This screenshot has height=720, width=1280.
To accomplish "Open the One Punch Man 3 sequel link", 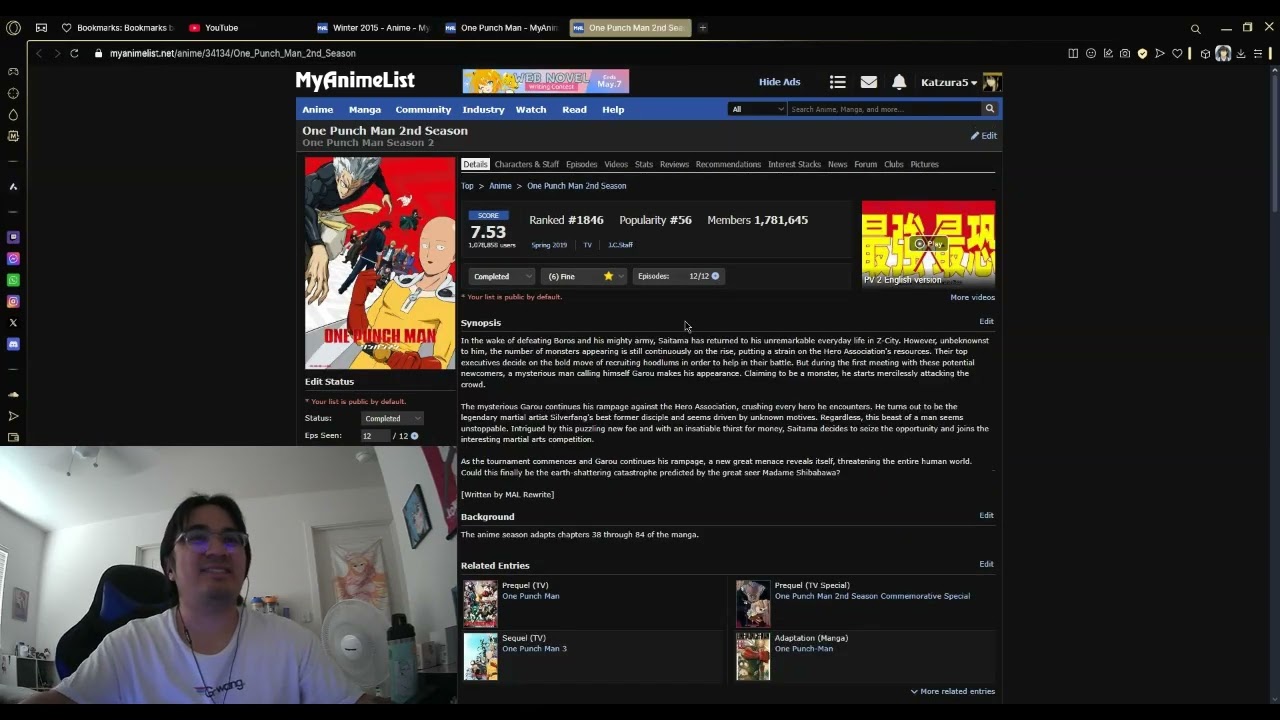I will [534, 649].
